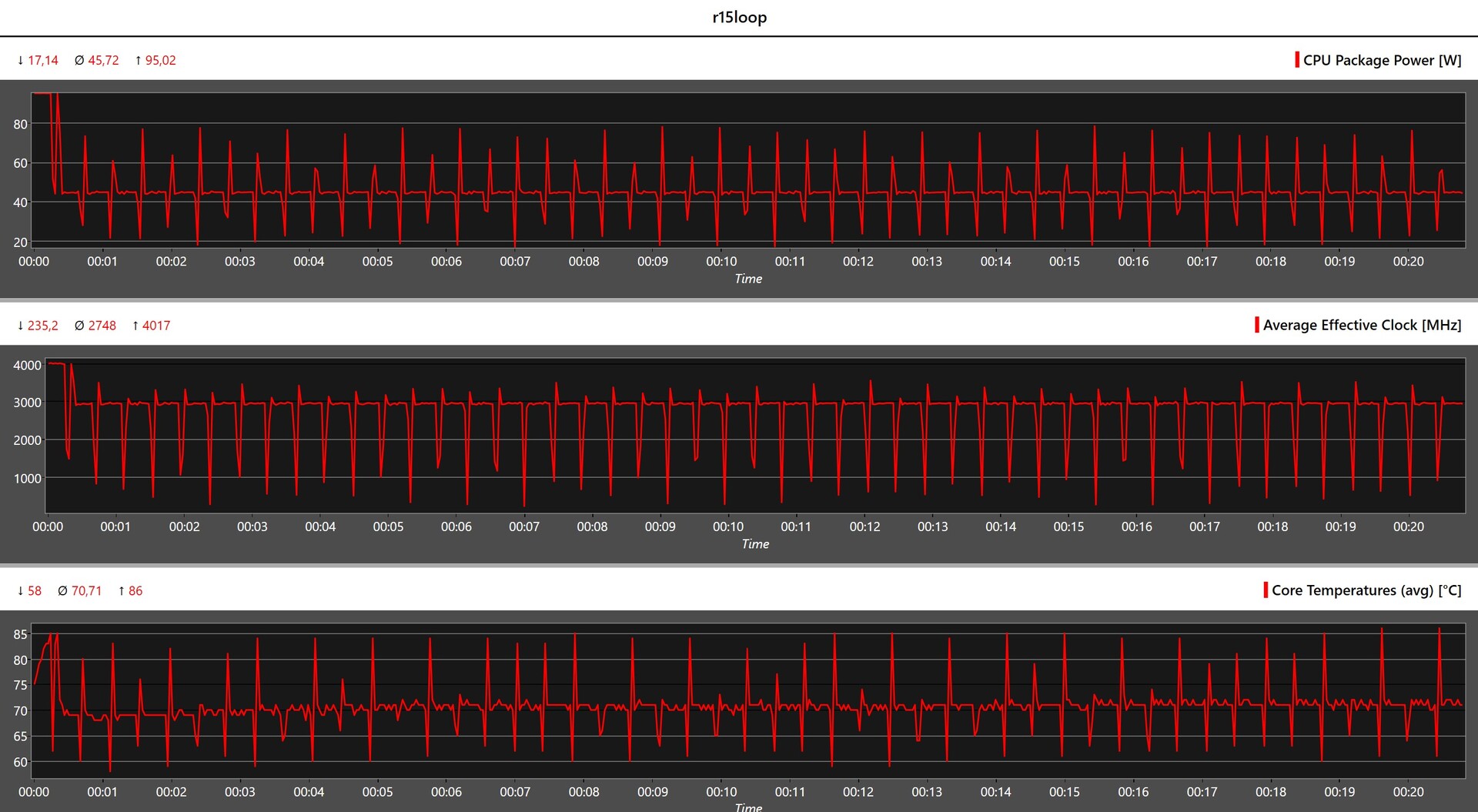The image size is (1478, 812).
Task: Select the Average Effective Clock [MHz] legend label
Action: click(x=1362, y=325)
